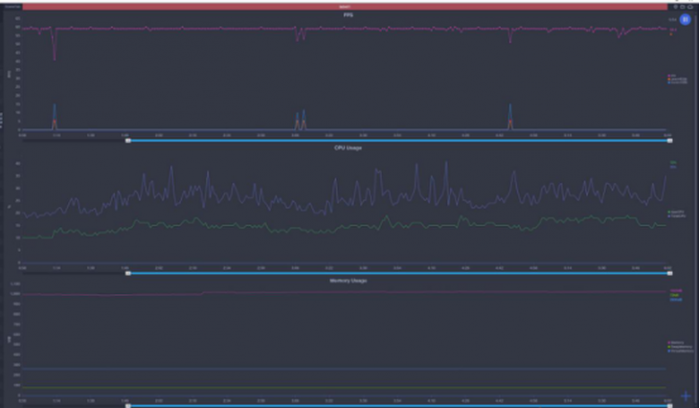Click the CPU Usage chart title
Viewport: 700px width, 408px height.
coord(348,148)
